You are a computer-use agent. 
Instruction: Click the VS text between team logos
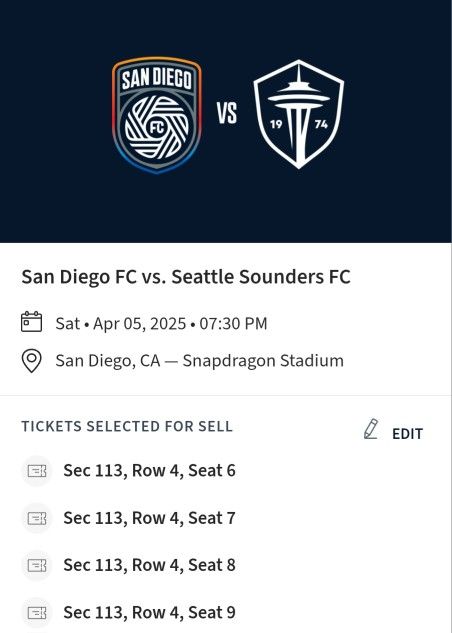coord(227,113)
